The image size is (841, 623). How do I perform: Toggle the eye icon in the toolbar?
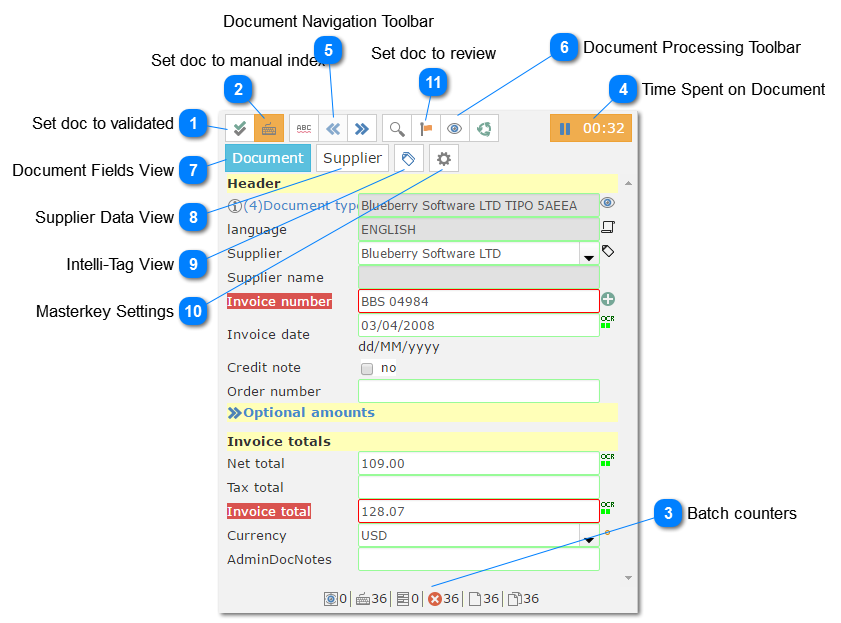pyautogui.click(x=455, y=128)
